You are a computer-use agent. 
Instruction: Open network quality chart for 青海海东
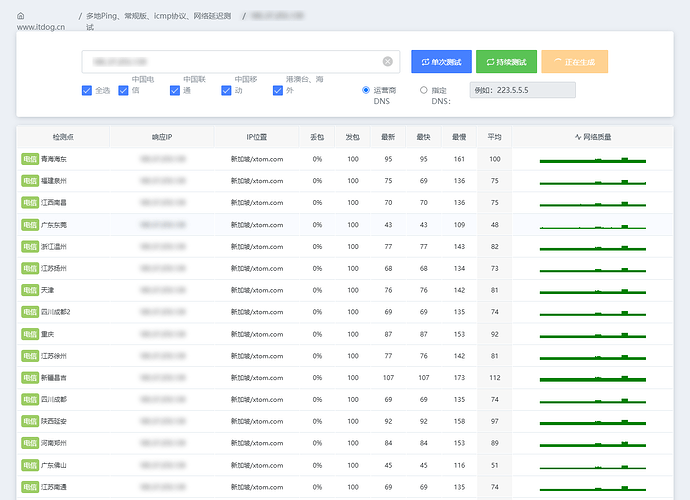tap(593, 160)
